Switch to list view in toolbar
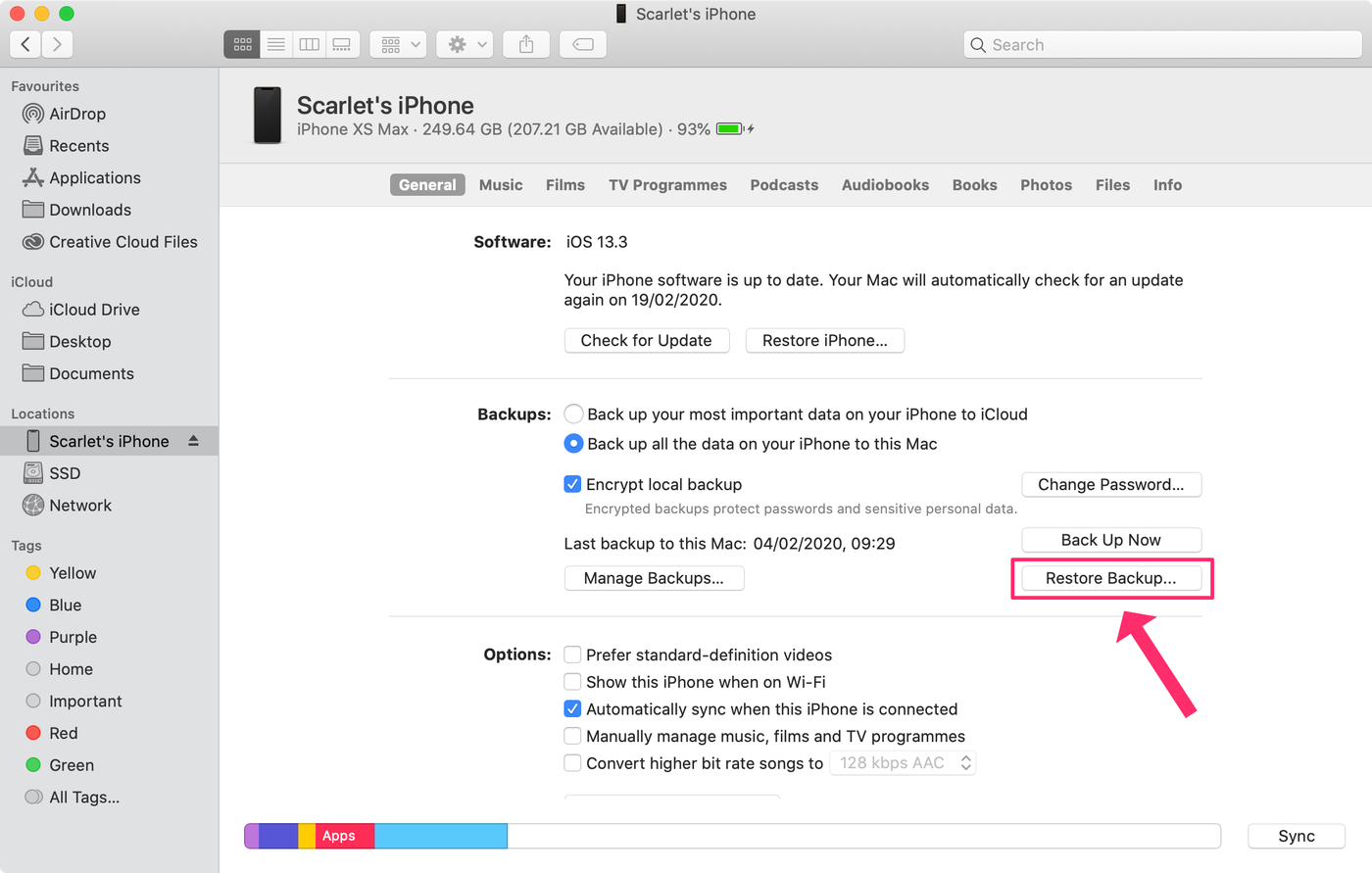This screenshot has width=1372, height=873. coord(276,44)
